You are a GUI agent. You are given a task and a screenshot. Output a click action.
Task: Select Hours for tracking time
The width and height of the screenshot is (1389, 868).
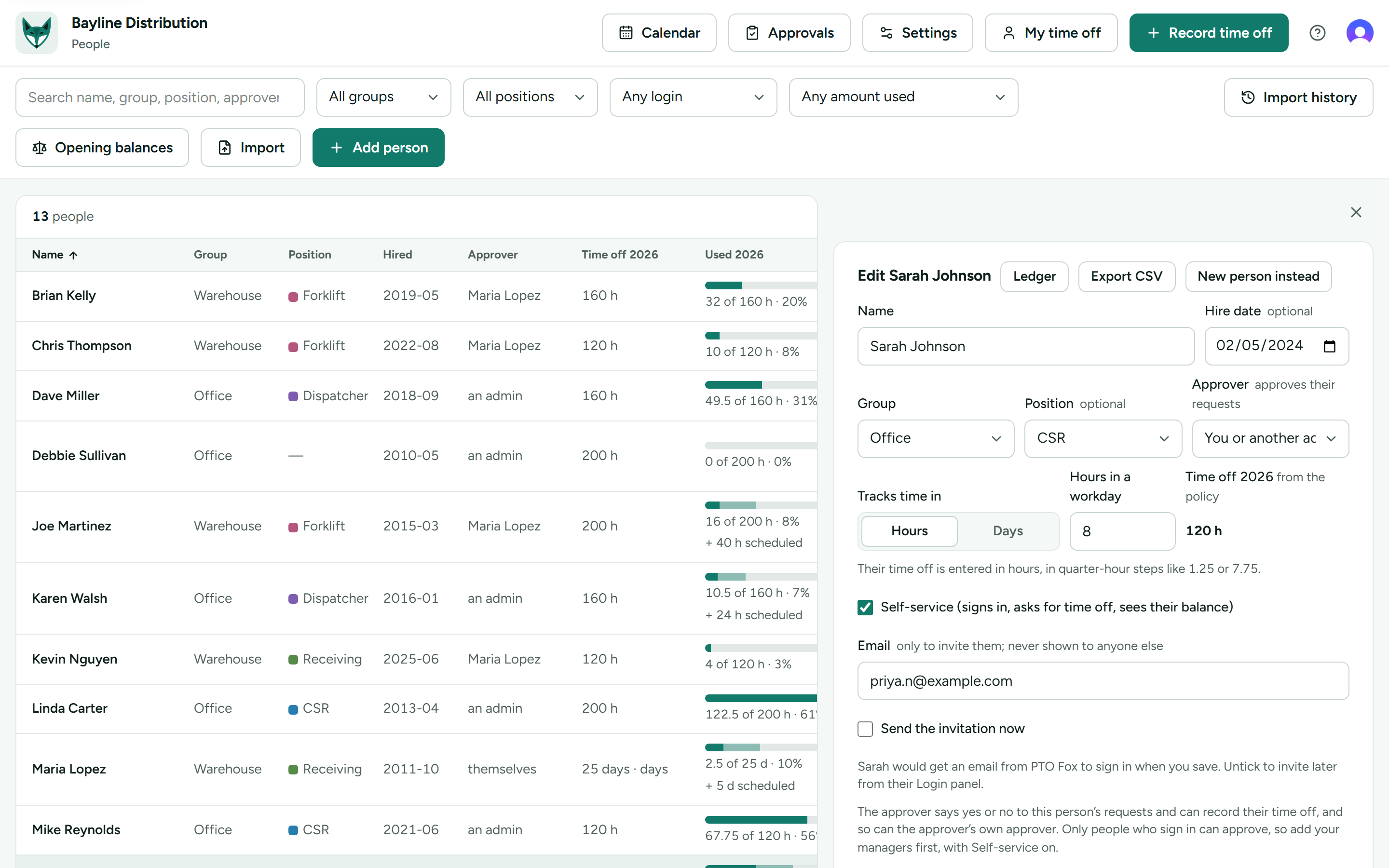[909, 531]
